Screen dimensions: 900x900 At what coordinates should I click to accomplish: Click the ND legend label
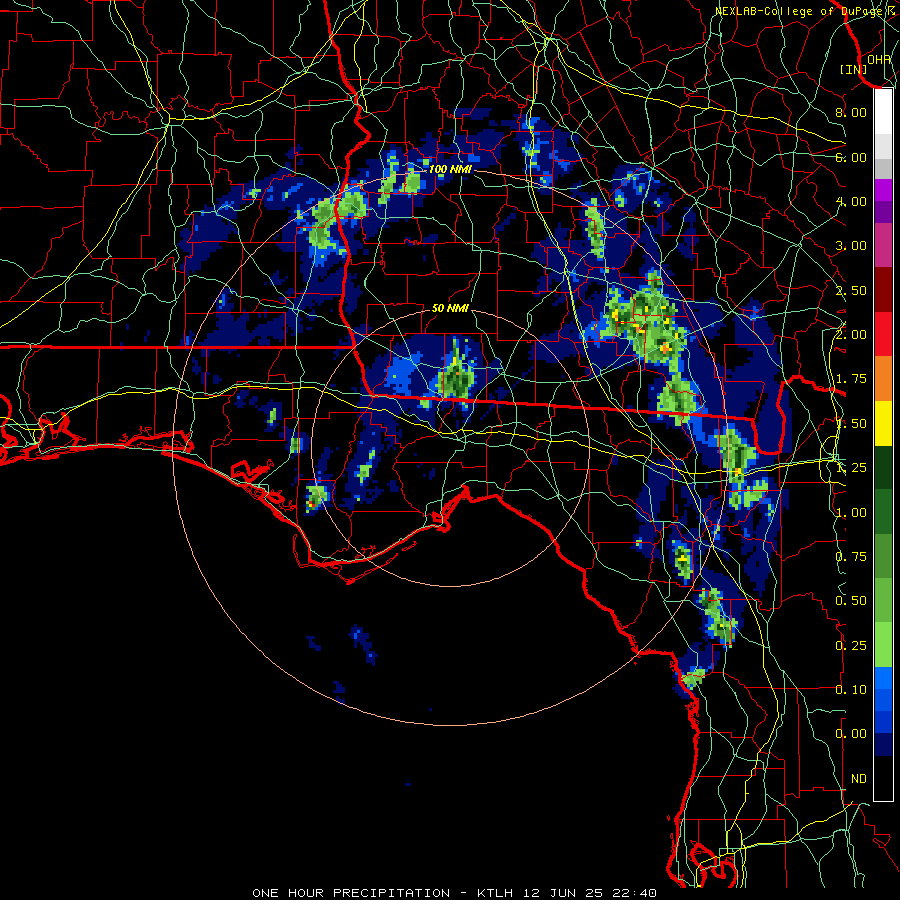point(859,779)
